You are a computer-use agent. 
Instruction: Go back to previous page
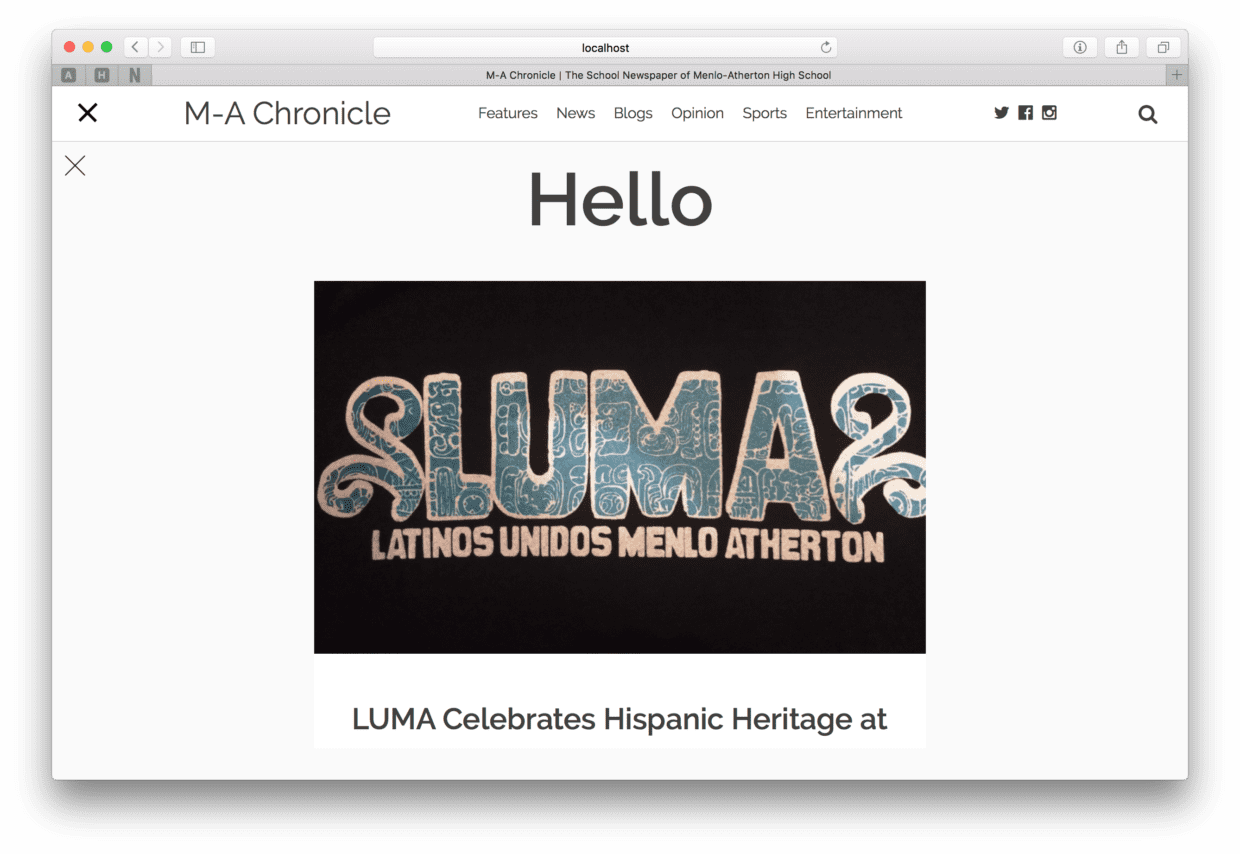pos(135,47)
